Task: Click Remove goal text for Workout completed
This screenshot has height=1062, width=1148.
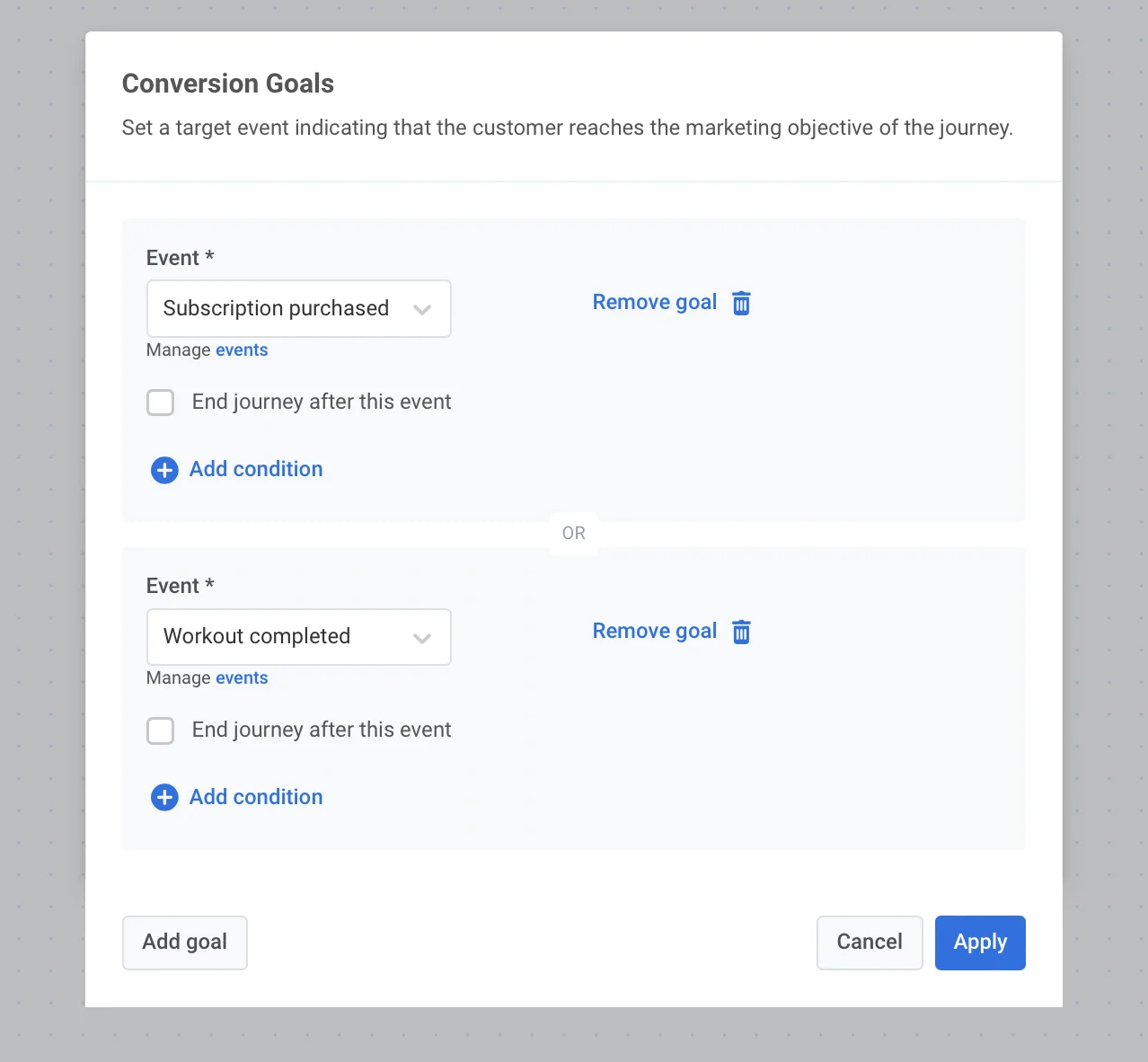Action: tap(654, 632)
